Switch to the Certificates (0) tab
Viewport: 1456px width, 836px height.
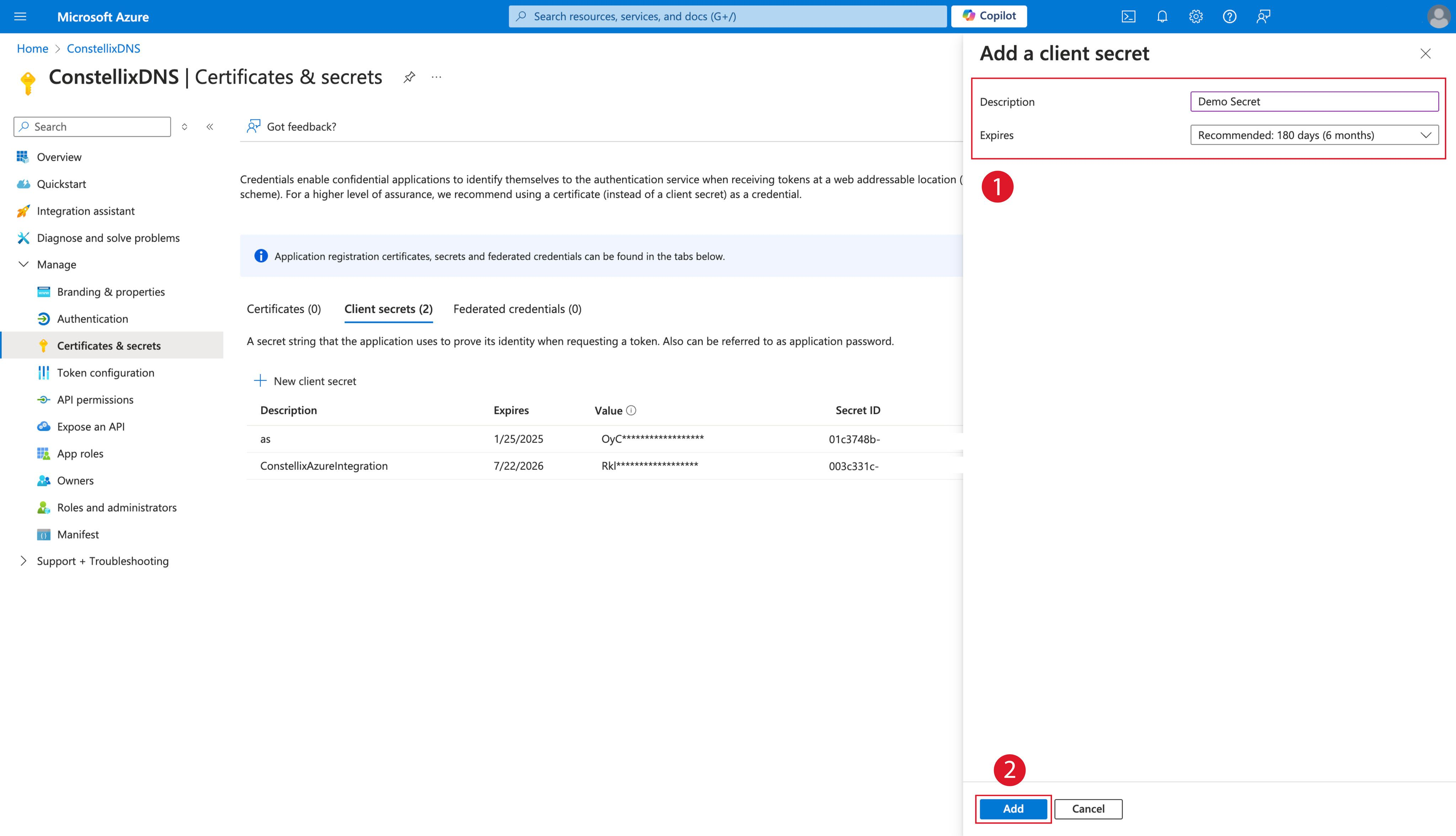(x=284, y=309)
